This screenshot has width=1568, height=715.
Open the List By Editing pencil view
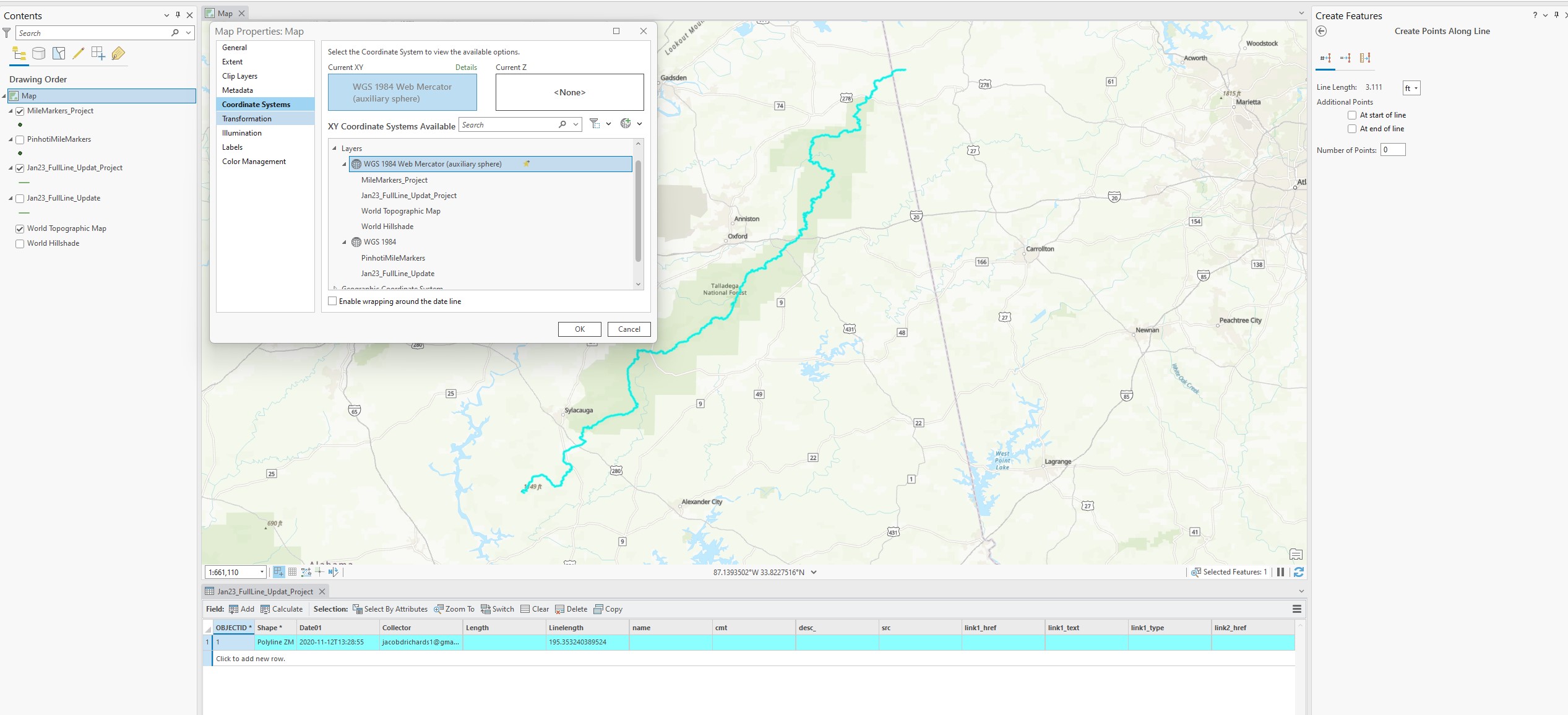point(78,54)
